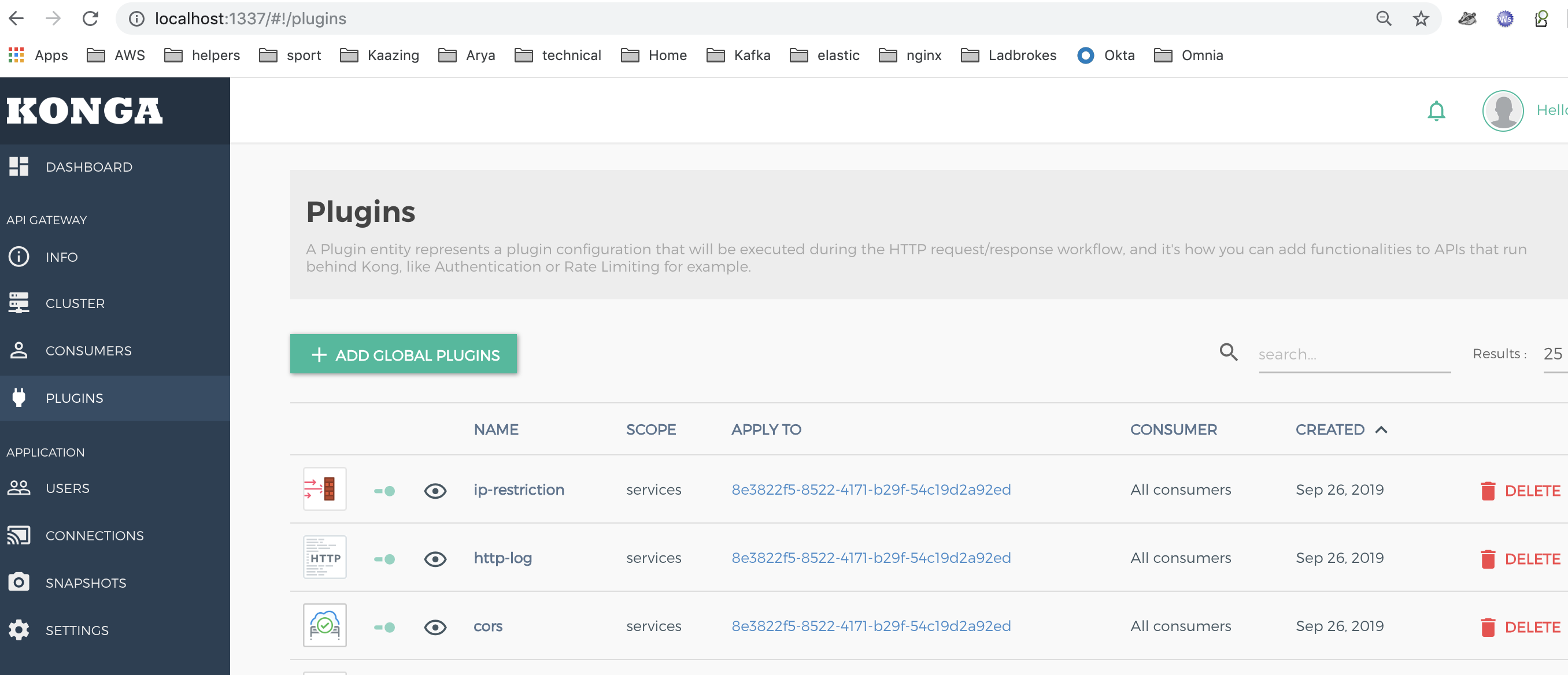Screen dimensions: 1568x675
Task: Toggle cors plugin enabled switch
Action: tap(384, 627)
